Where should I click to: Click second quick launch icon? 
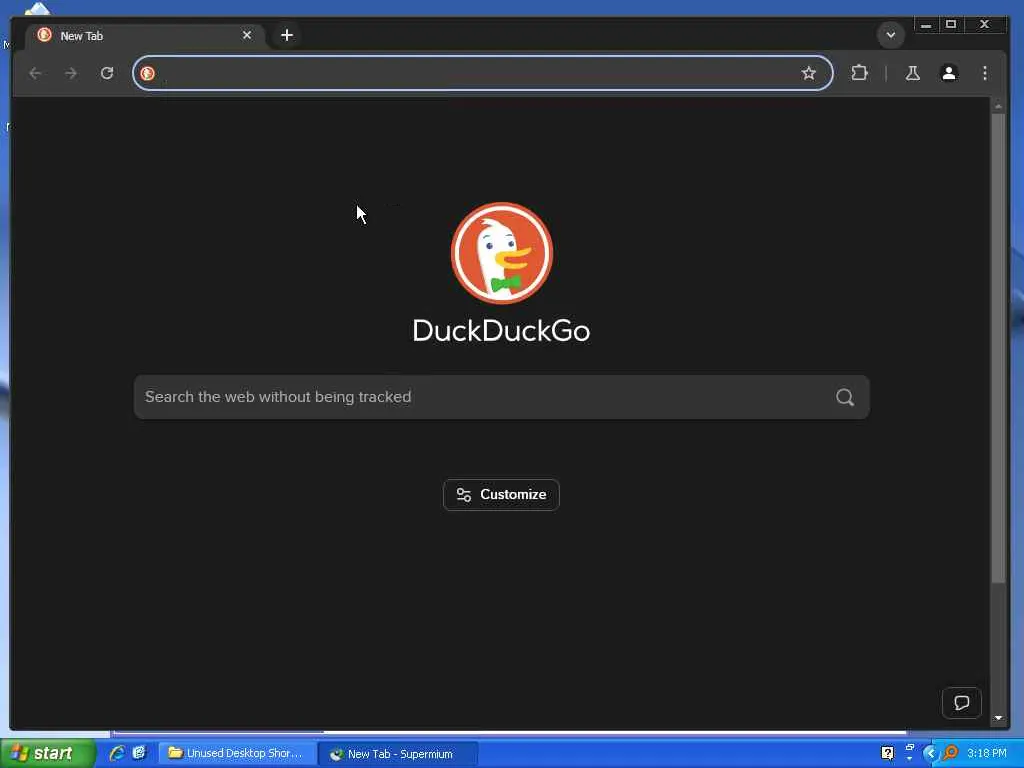coord(139,753)
